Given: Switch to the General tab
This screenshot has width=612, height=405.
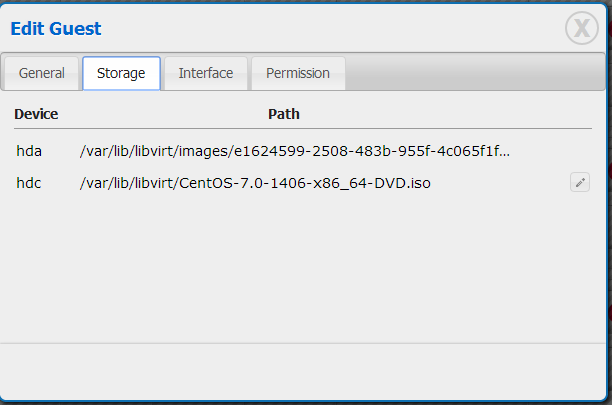Looking at the screenshot, I should coord(42,73).
